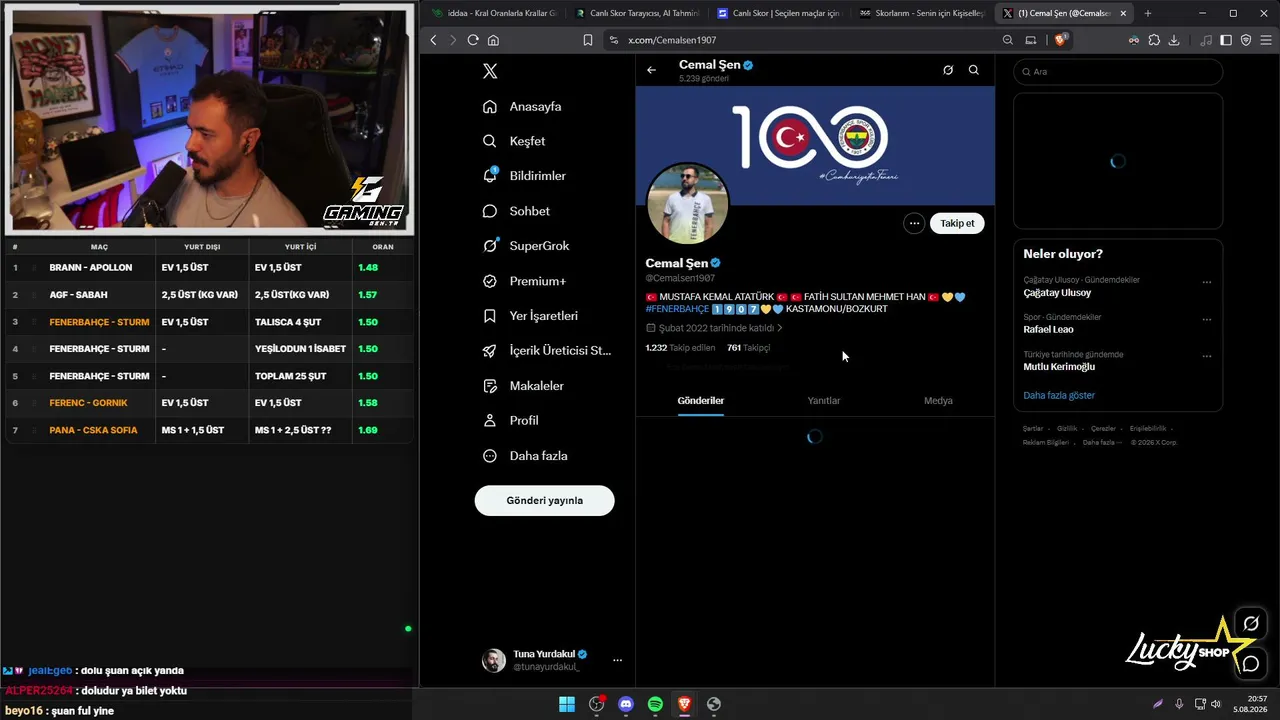Screen dimensions: 1280x720
Task: Expand the Daha fazla menu
Action: pyautogui.click(x=525, y=456)
